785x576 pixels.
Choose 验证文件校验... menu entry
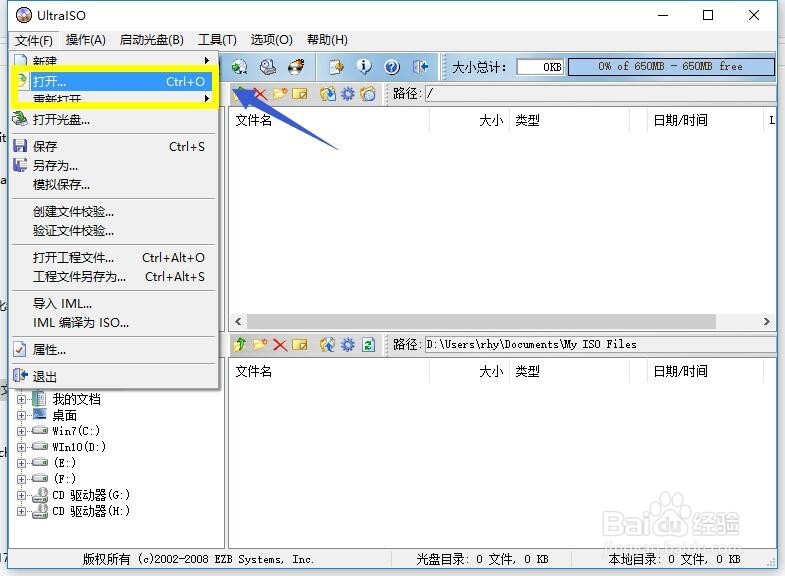point(113,231)
